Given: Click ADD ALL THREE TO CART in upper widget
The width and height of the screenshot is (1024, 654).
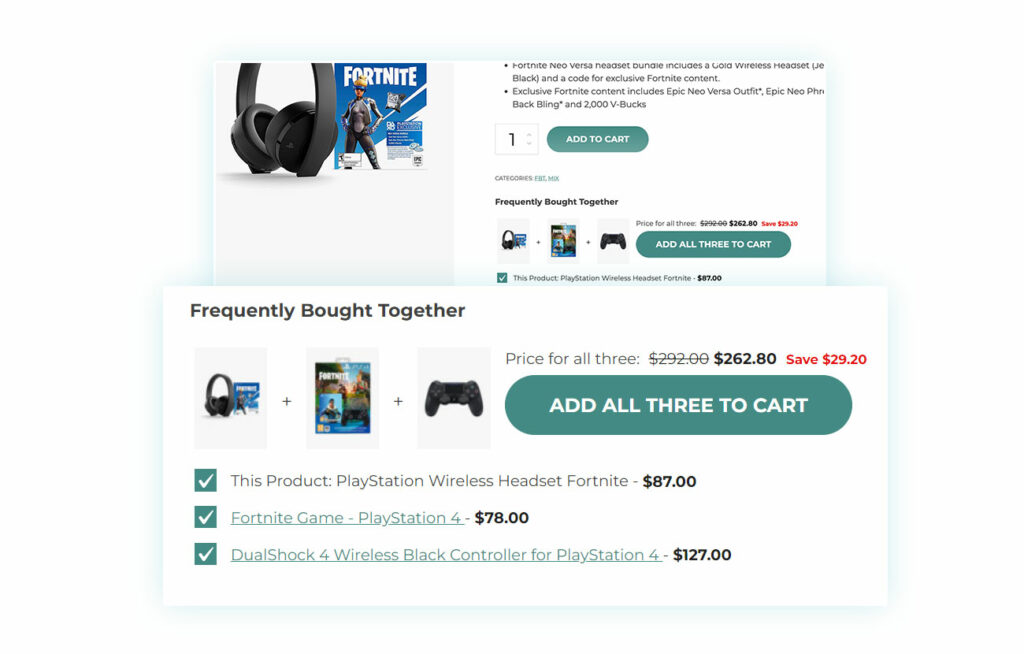Looking at the screenshot, I should (713, 243).
